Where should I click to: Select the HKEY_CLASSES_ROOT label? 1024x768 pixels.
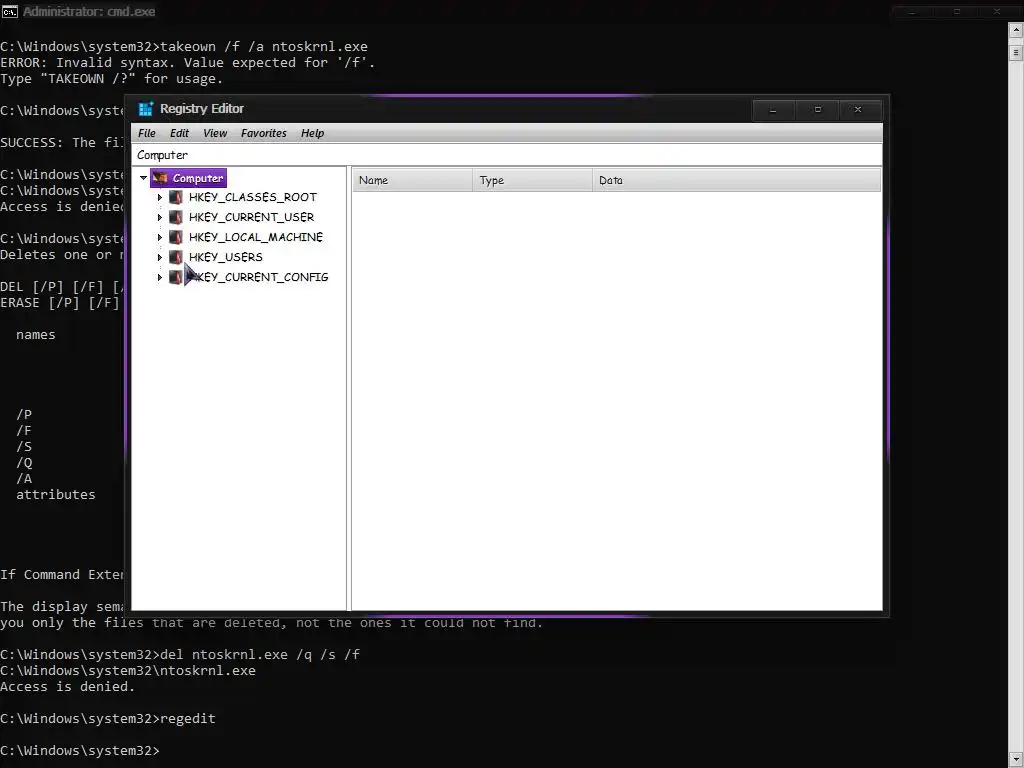coord(253,197)
